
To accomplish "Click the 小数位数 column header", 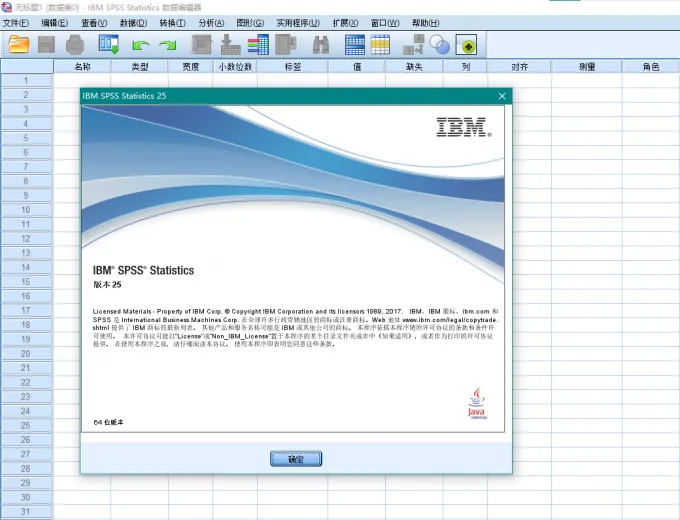I will (x=235, y=66).
